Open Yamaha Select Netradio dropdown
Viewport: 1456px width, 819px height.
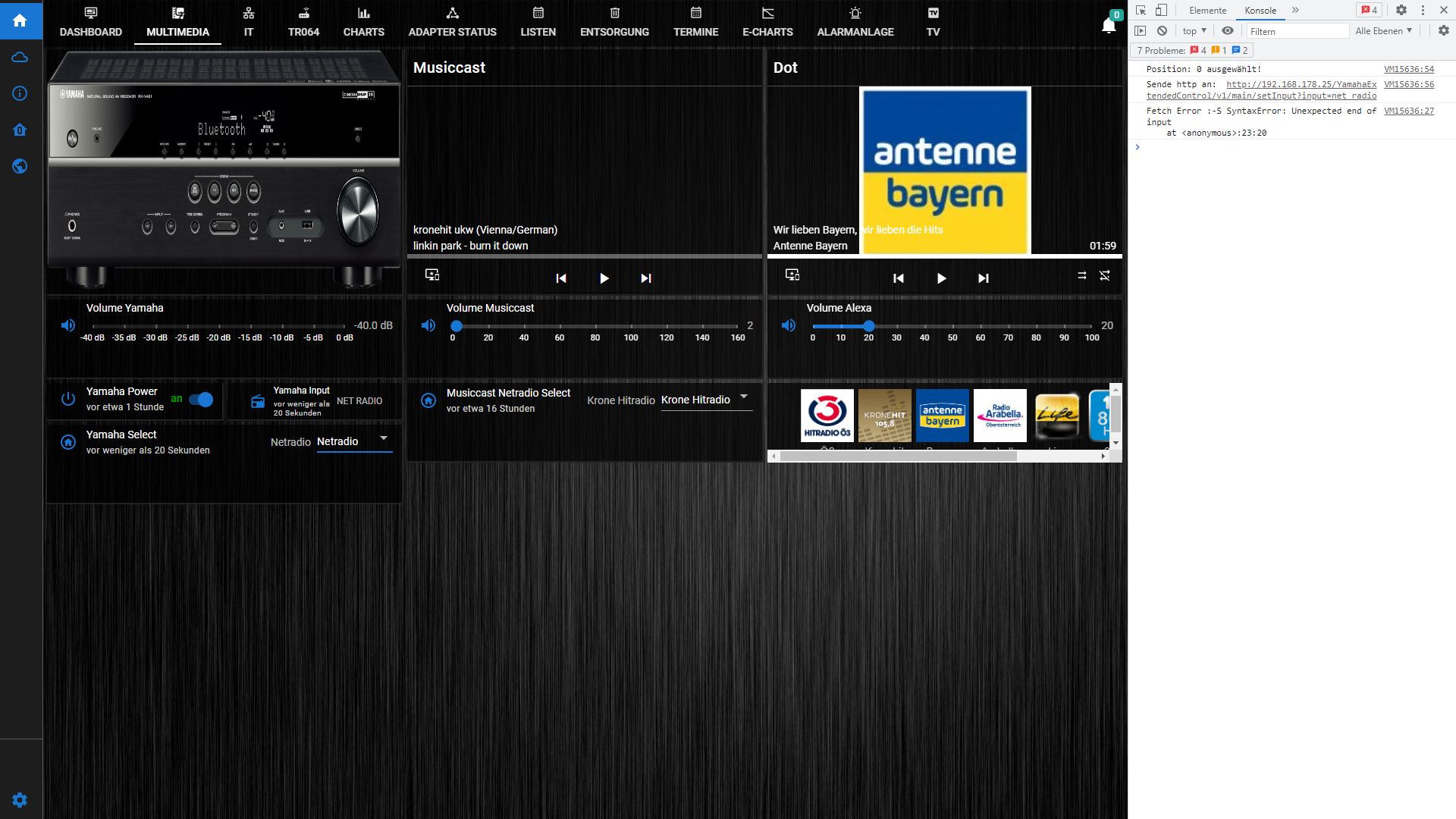point(354,441)
